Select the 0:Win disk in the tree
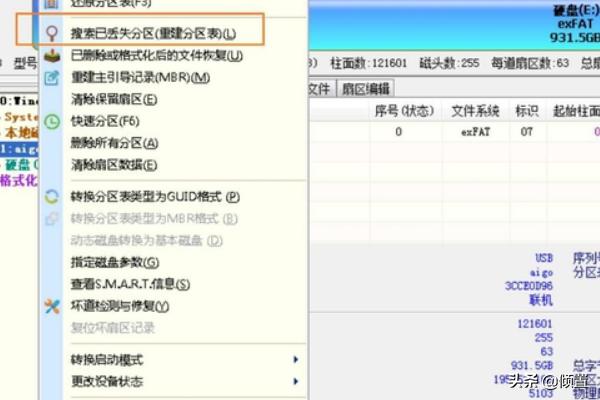This screenshot has height=400, width=600. pos(19,101)
